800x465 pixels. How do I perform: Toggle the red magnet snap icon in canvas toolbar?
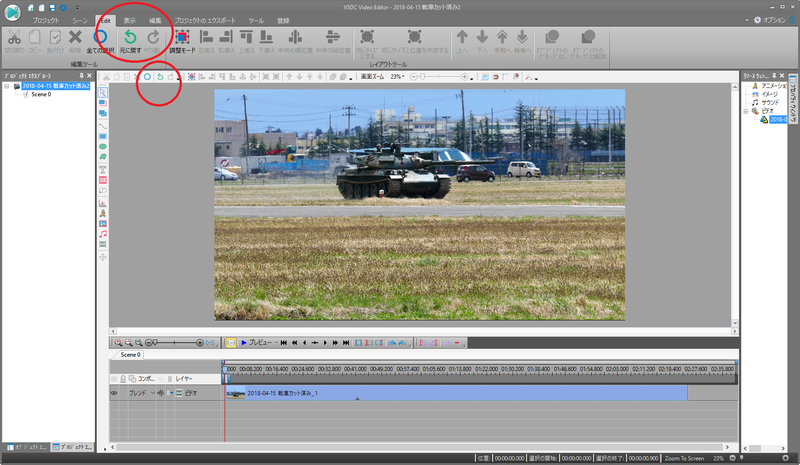[x=495, y=77]
